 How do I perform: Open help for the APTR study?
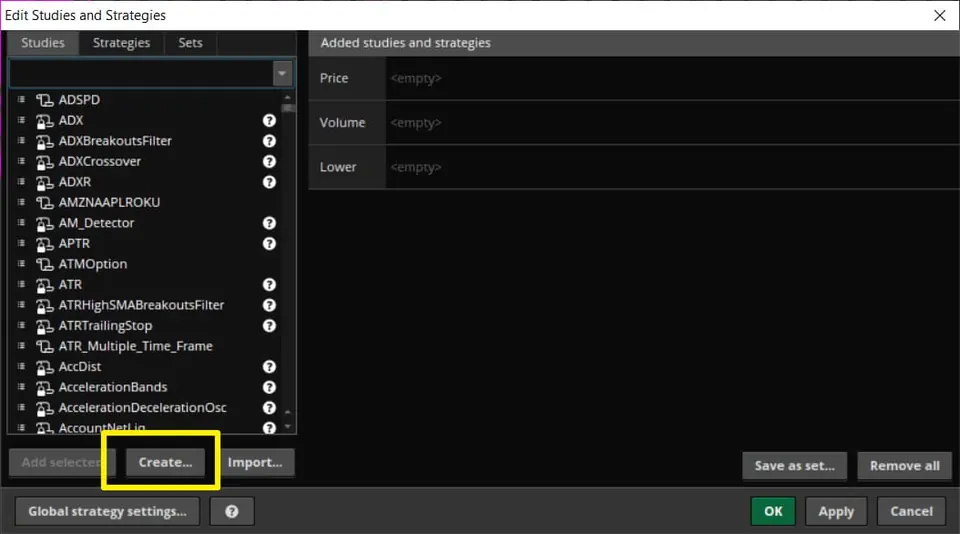point(269,244)
